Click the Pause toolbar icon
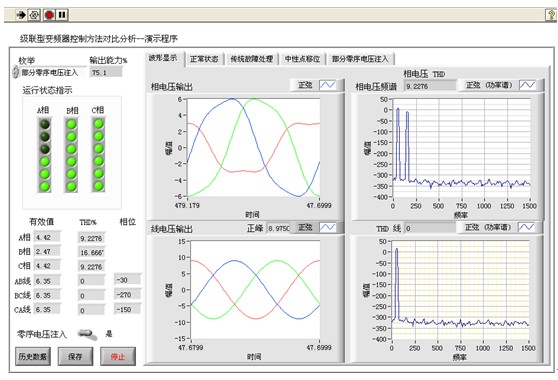Viewport: 558px width, 380px height. (x=62, y=15)
